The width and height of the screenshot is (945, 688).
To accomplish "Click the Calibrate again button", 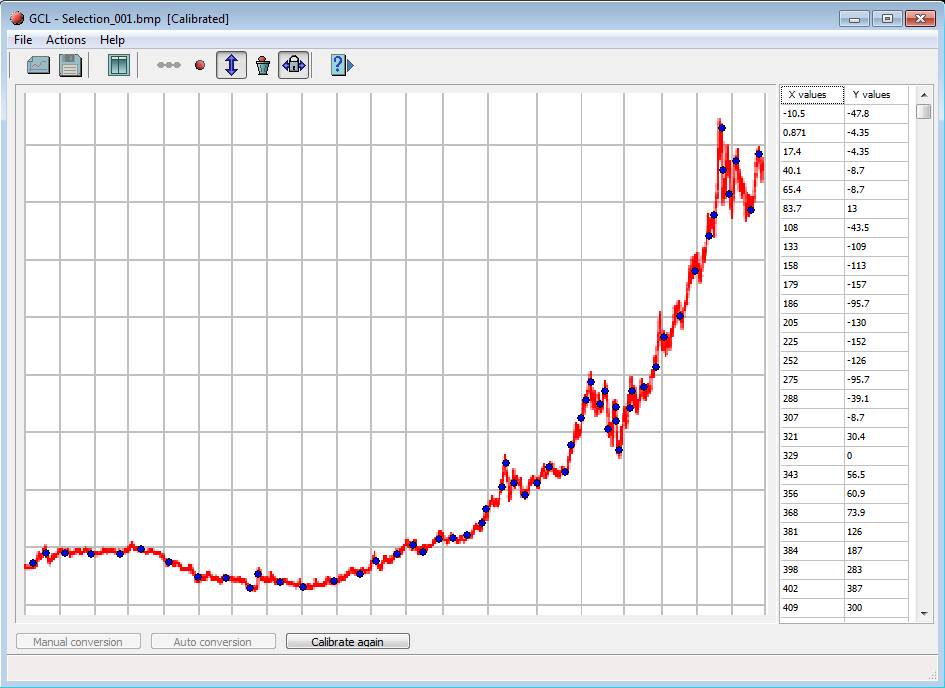I will point(348,642).
